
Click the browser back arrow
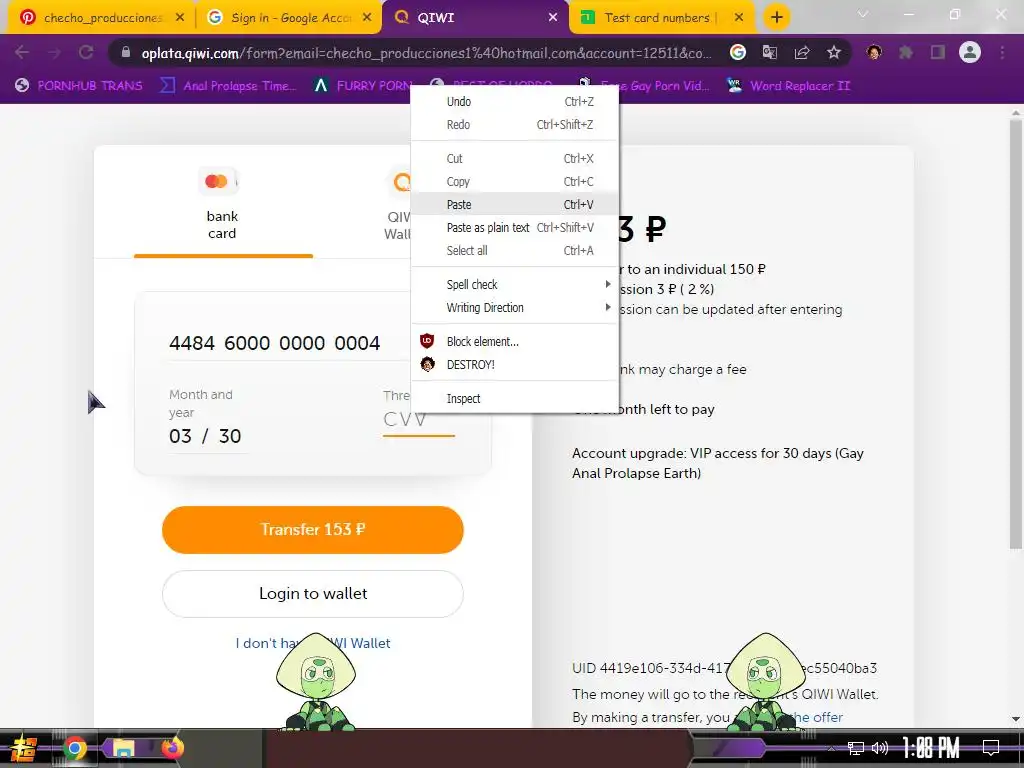tap(22, 52)
